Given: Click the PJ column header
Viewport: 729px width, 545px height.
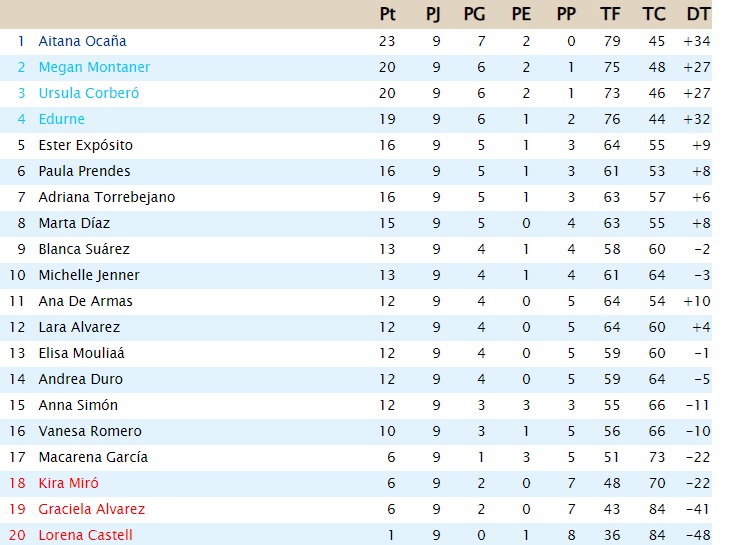Looking at the screenshot, I should (x=433, y=14).
